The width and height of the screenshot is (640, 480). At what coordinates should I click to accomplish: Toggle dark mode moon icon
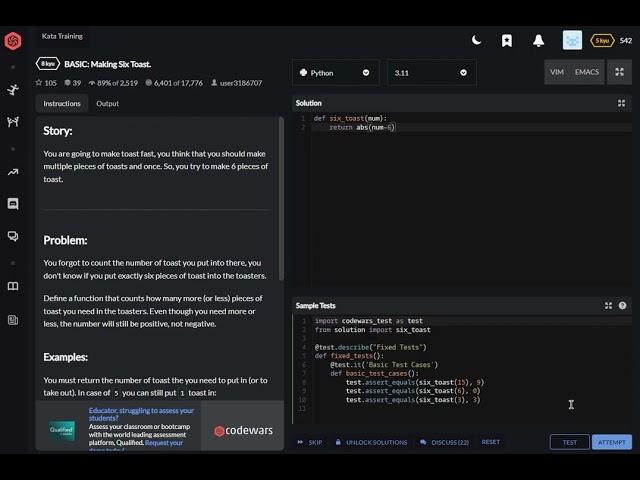476,40
